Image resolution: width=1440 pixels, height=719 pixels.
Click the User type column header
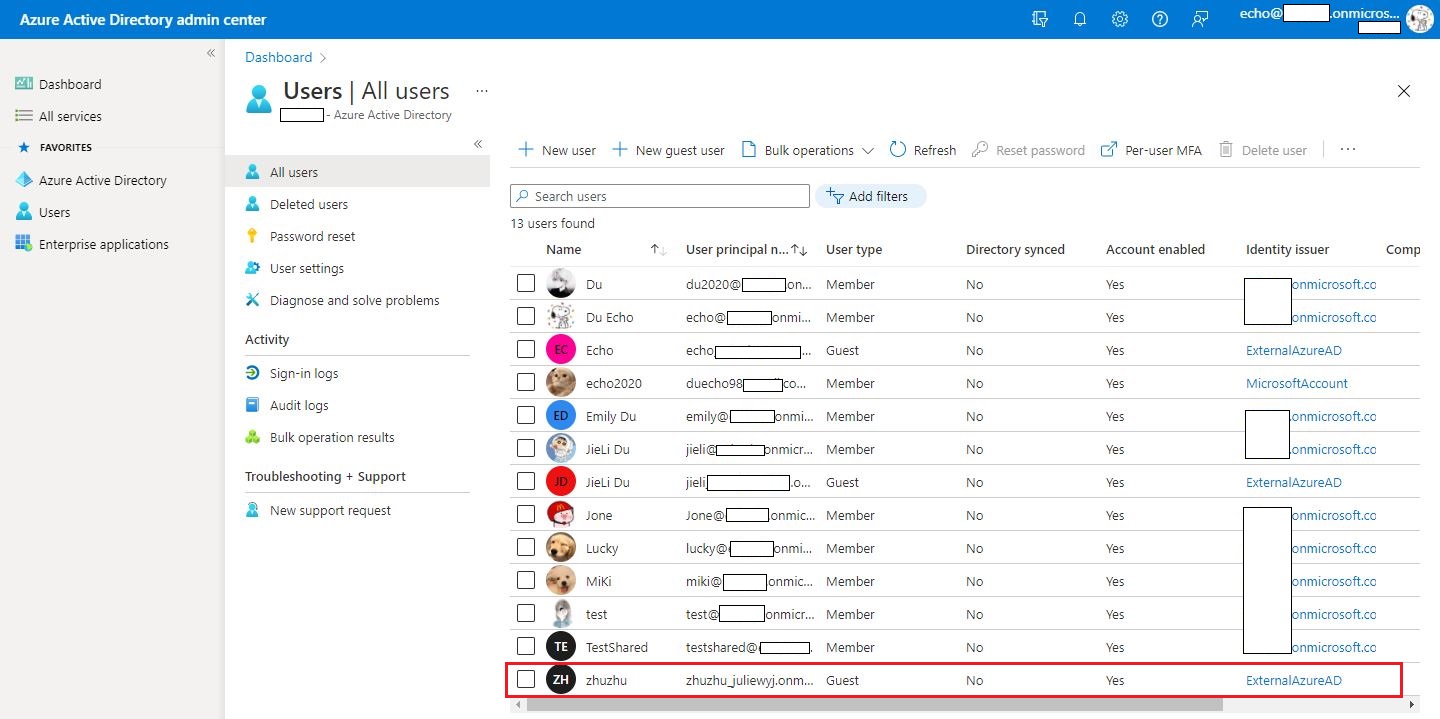(854, 250)
